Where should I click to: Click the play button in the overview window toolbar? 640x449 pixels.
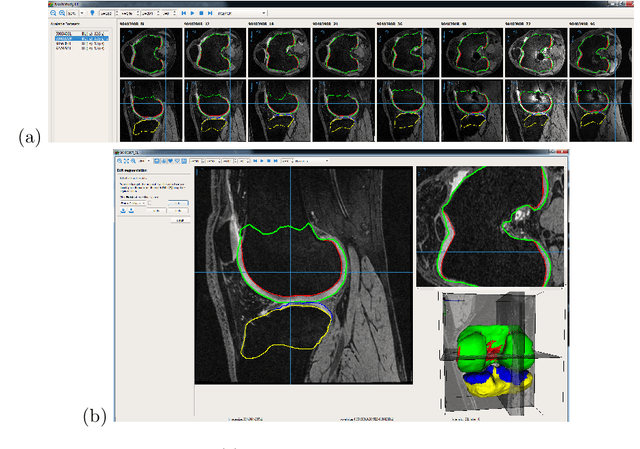click(193, 13)
